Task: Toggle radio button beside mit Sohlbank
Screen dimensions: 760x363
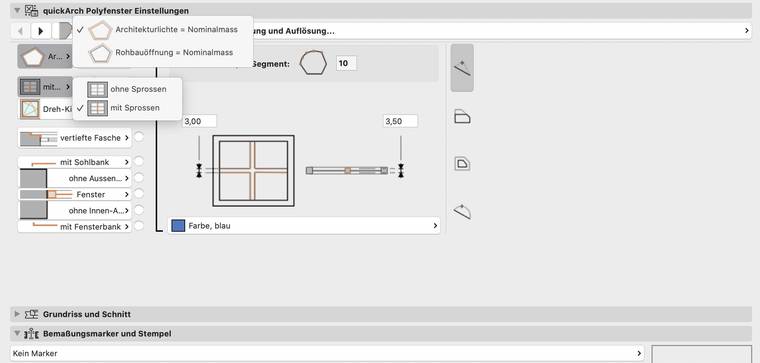Action: coord(139,161)
